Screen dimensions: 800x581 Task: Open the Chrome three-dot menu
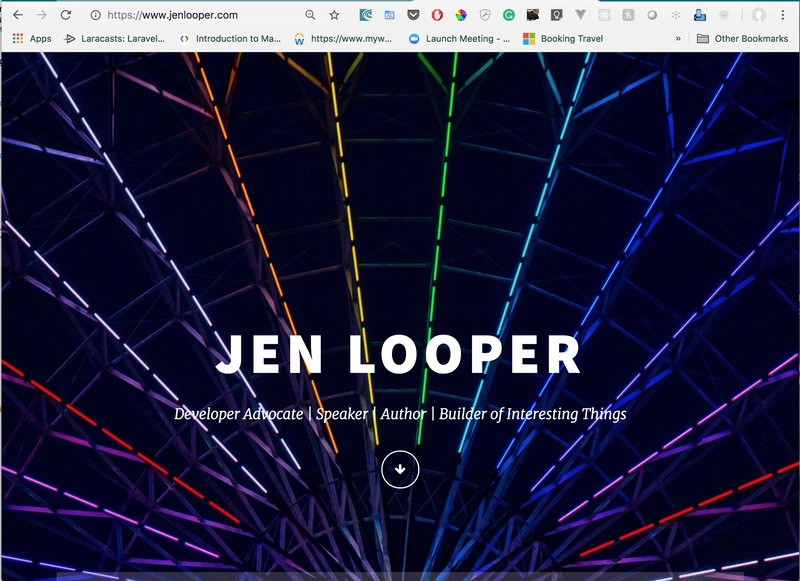[783, 15]
